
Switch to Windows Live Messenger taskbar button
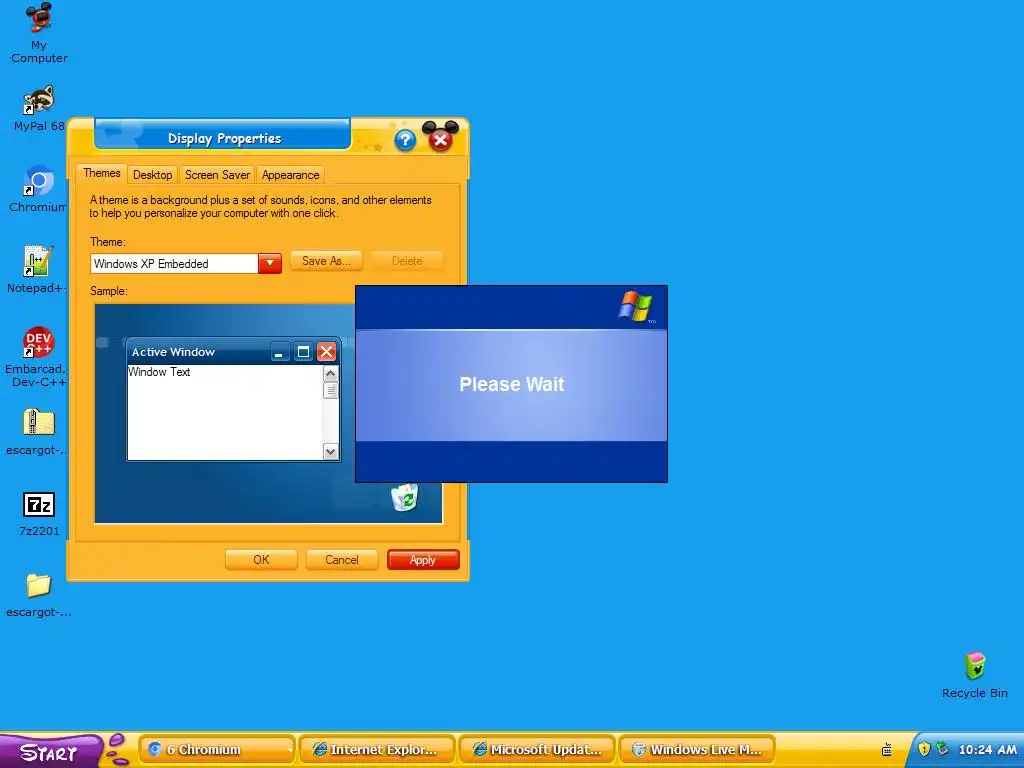[697, 749]
